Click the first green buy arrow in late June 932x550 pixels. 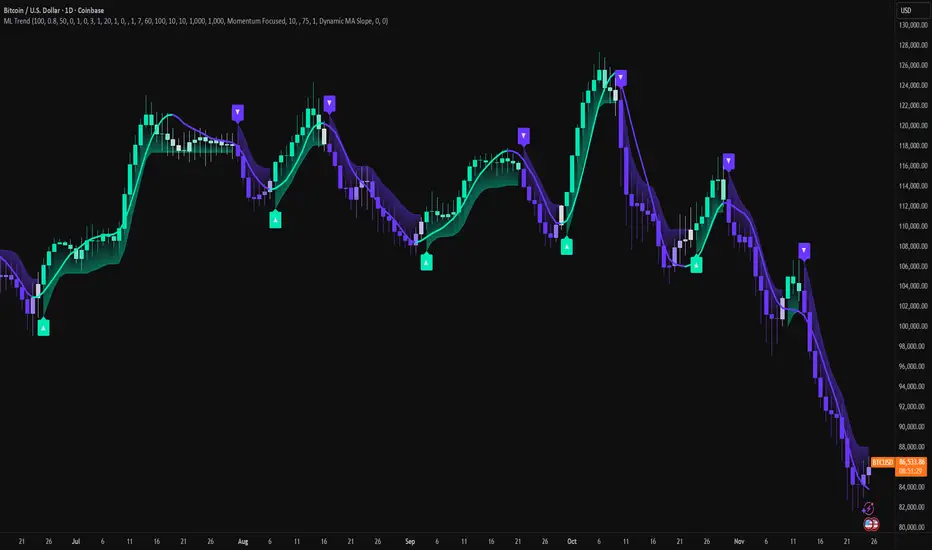click(43, 326)
